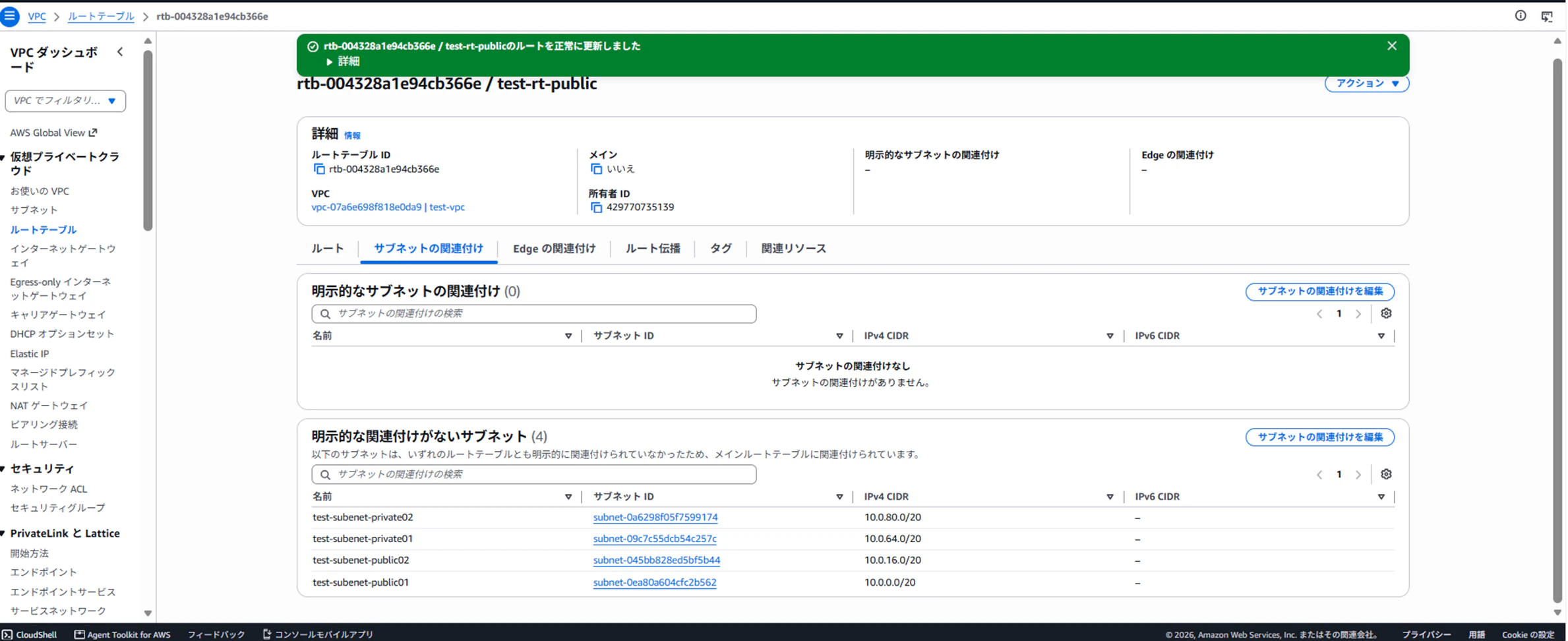The image size is (1568, 641).
Task: Click the VPC breadcrumb link
Action: 37,16
